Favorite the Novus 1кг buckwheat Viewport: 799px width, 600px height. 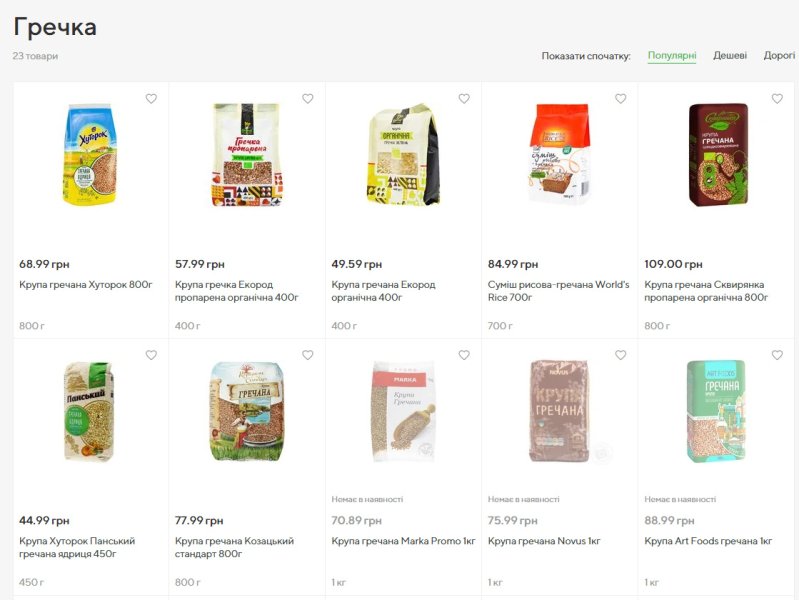(621, 355)
